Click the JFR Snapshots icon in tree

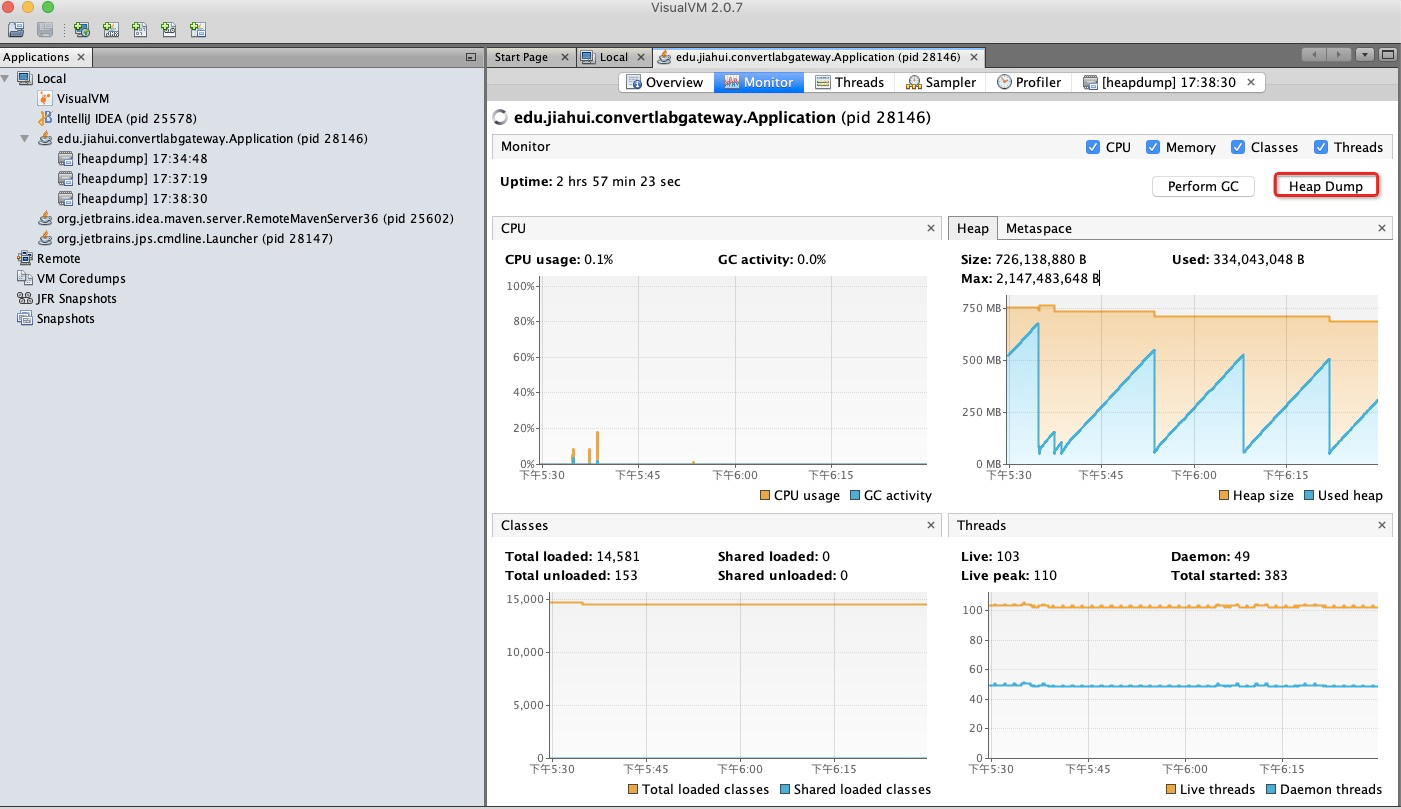[25, 298]
